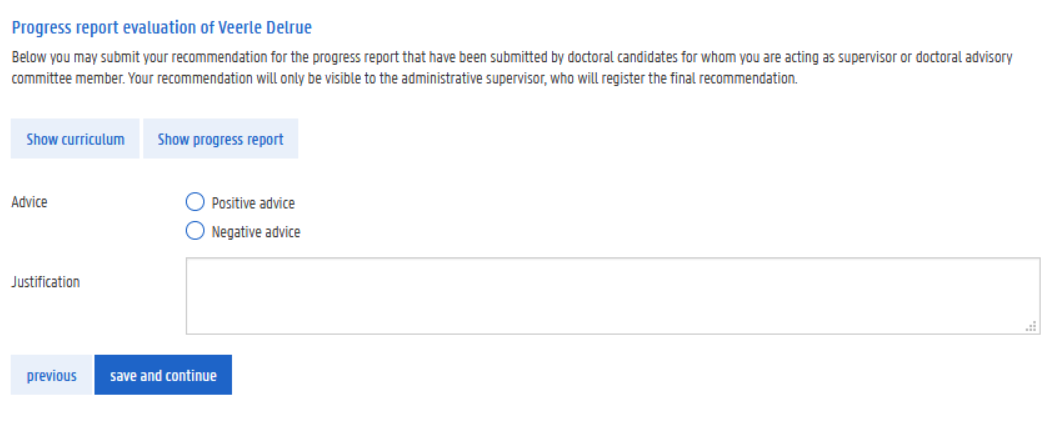The height and width of the screenshot is (422, 1060).
Task: Click the Justification textarea resize handle
Action: 1031,326
